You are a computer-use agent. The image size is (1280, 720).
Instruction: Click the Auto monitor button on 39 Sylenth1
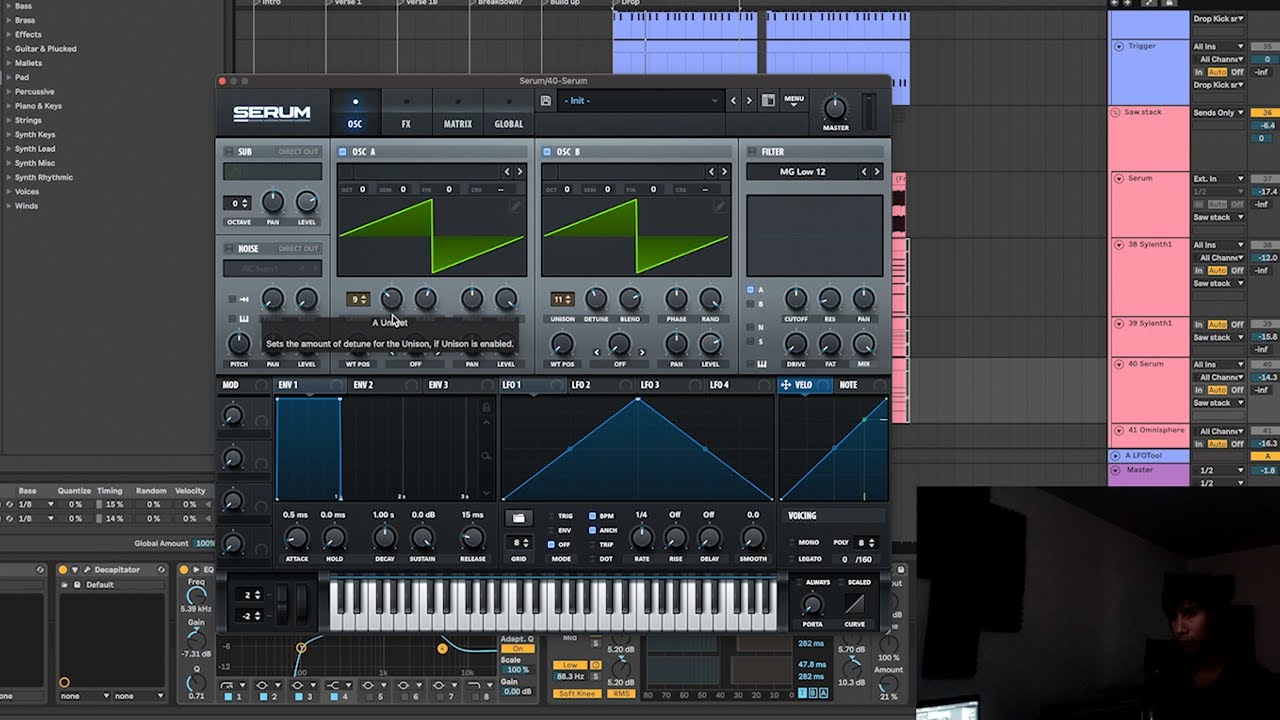(1217, 325)
